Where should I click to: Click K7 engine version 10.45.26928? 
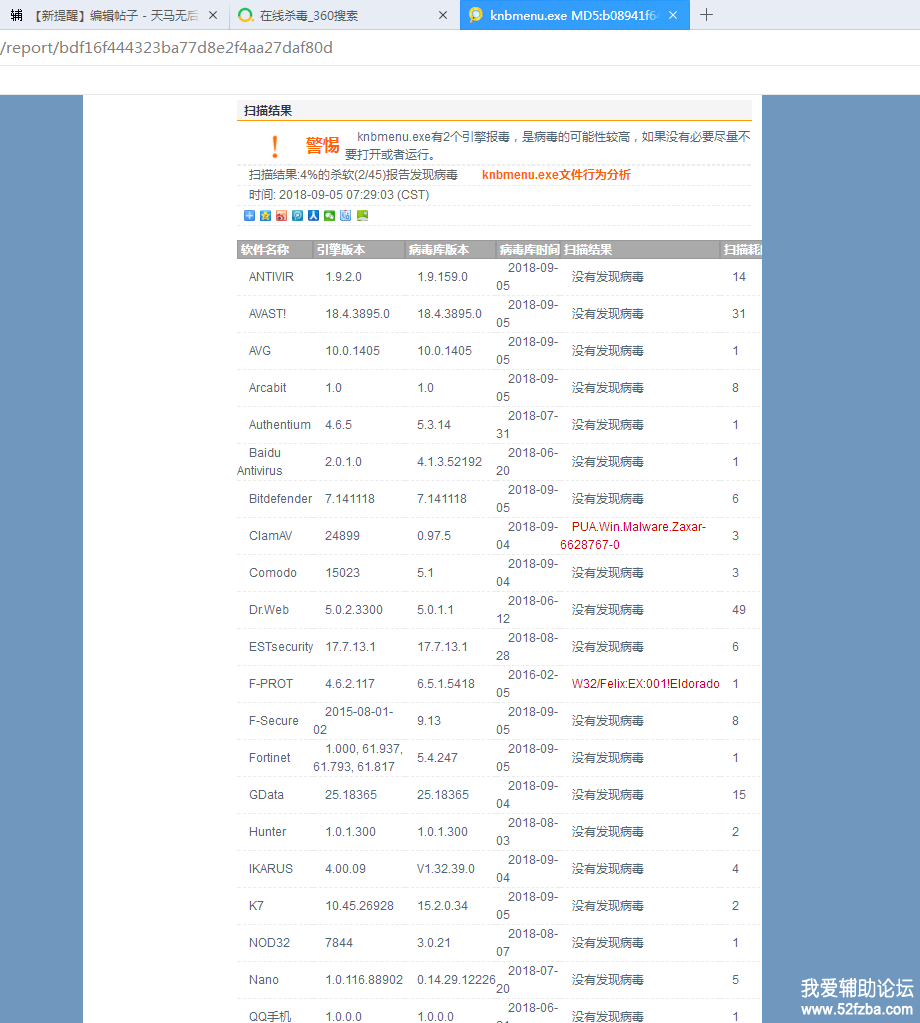click(x=360, y=906)
